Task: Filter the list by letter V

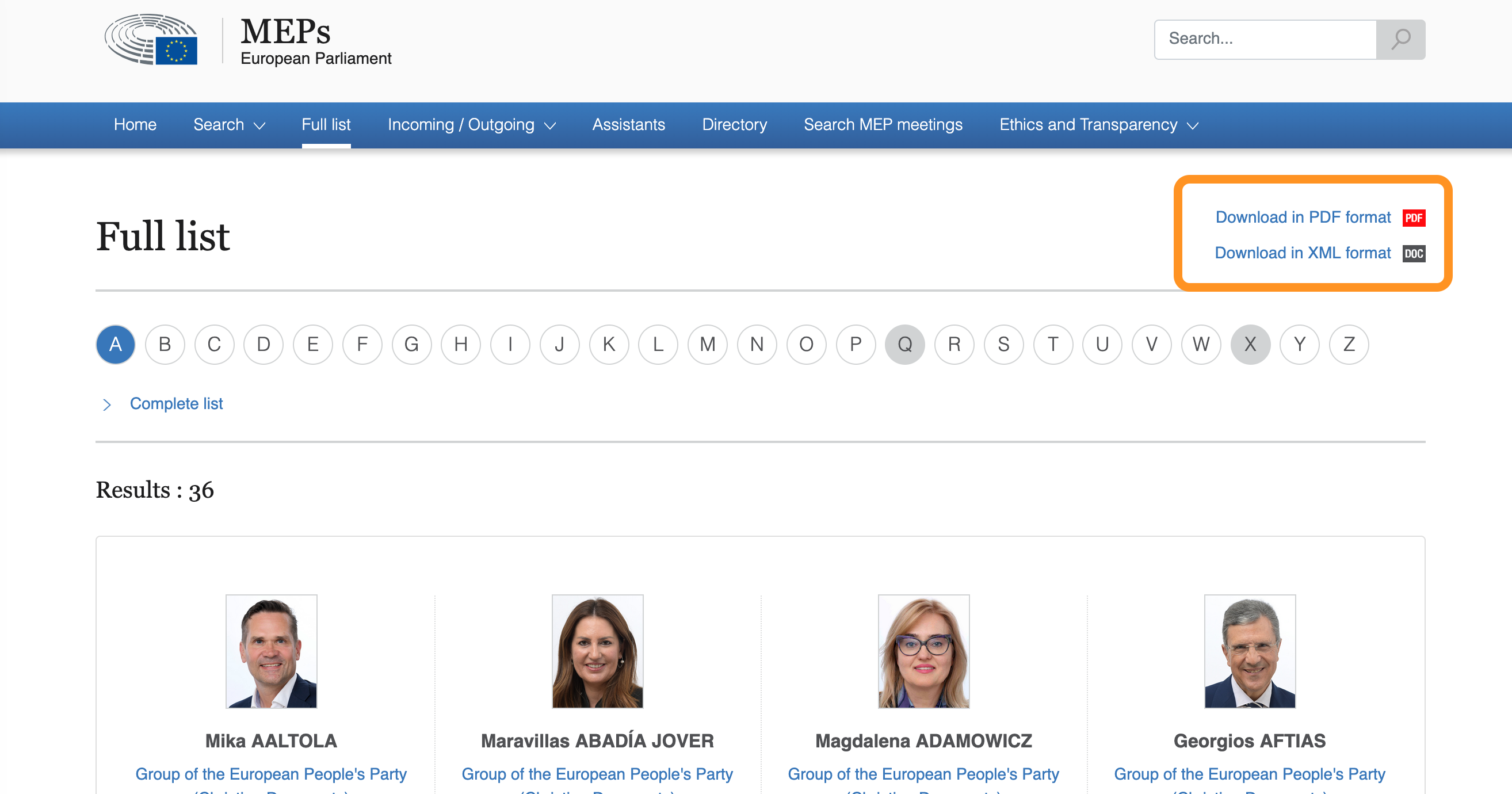Action: pos(1152,345)
